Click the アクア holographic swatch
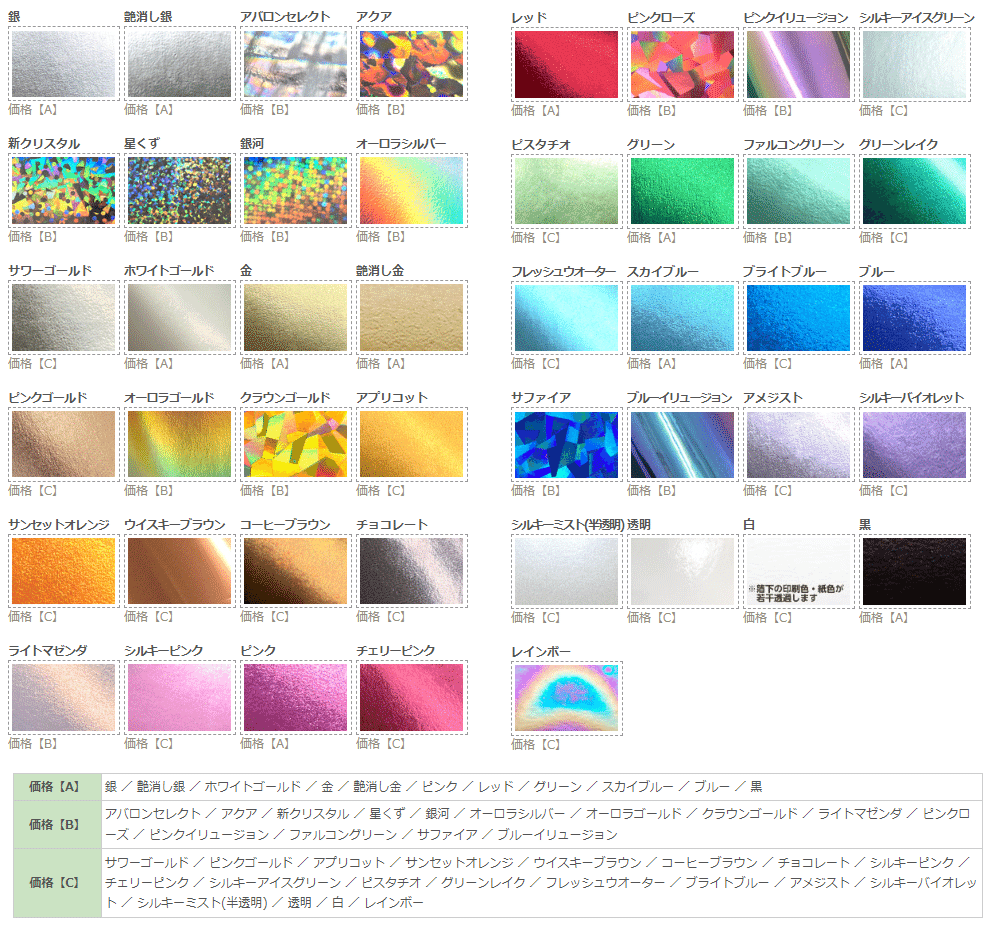1003x927 pixels. tap(410, 64)
